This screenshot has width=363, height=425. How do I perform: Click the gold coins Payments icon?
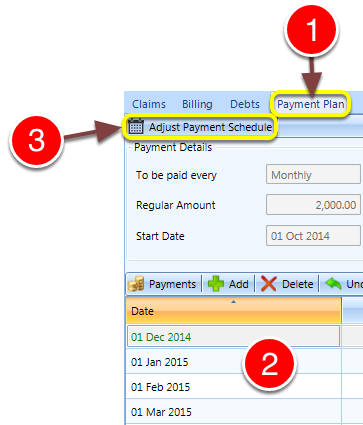136,284
